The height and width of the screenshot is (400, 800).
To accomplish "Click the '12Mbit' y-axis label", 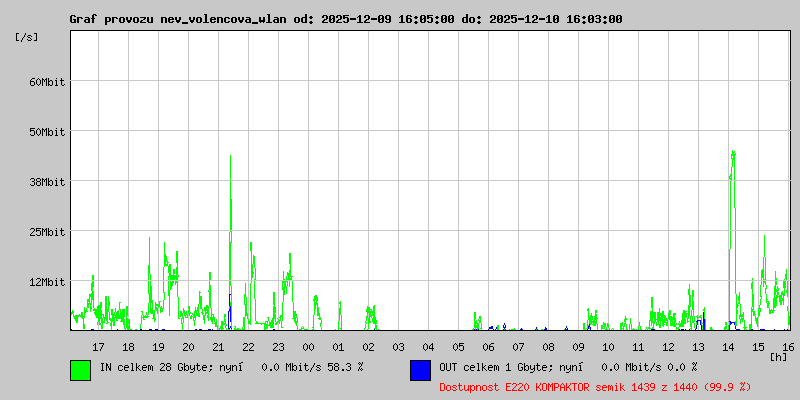I will coord(47,282).
